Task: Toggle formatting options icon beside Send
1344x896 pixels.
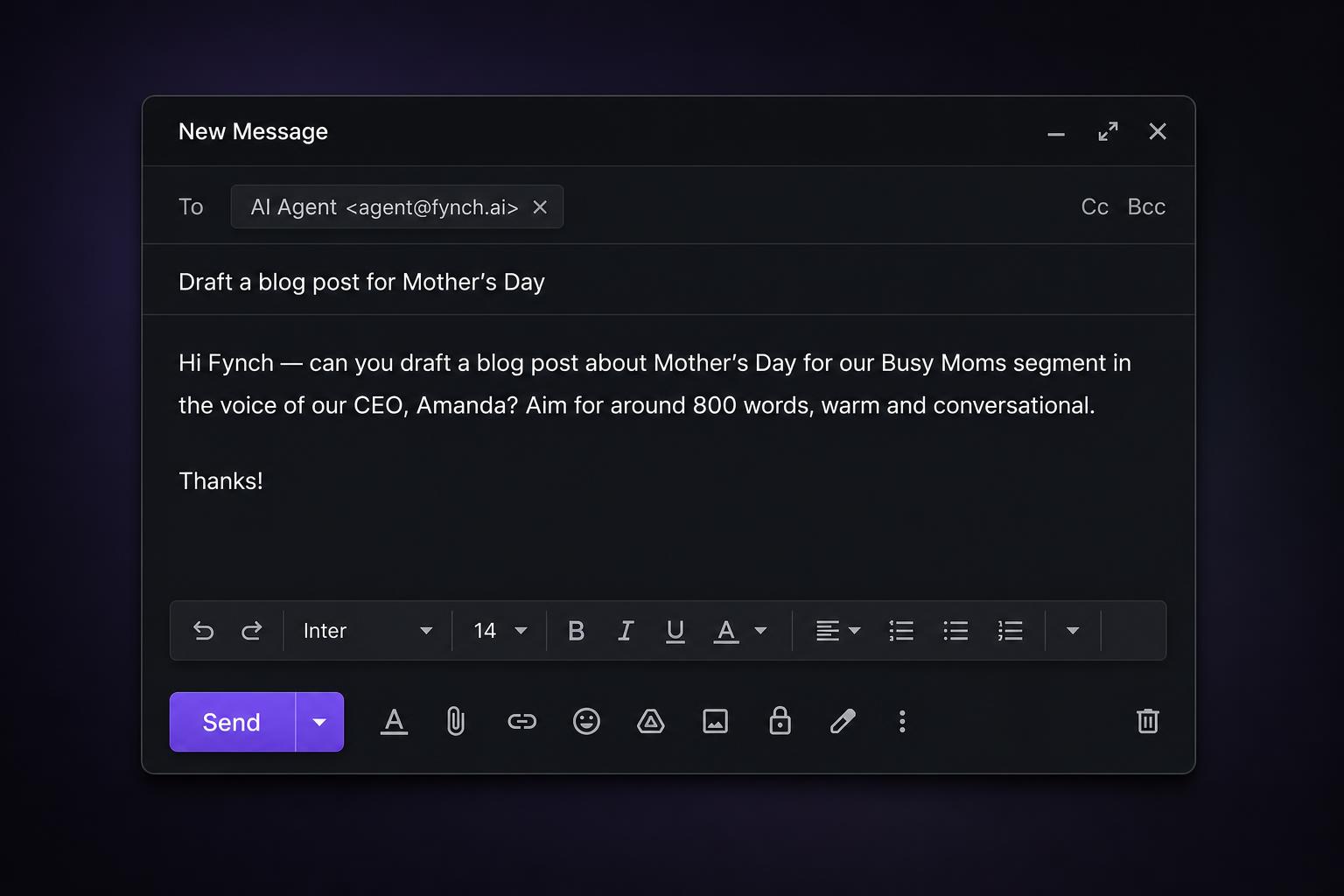Action: [394, 722]
